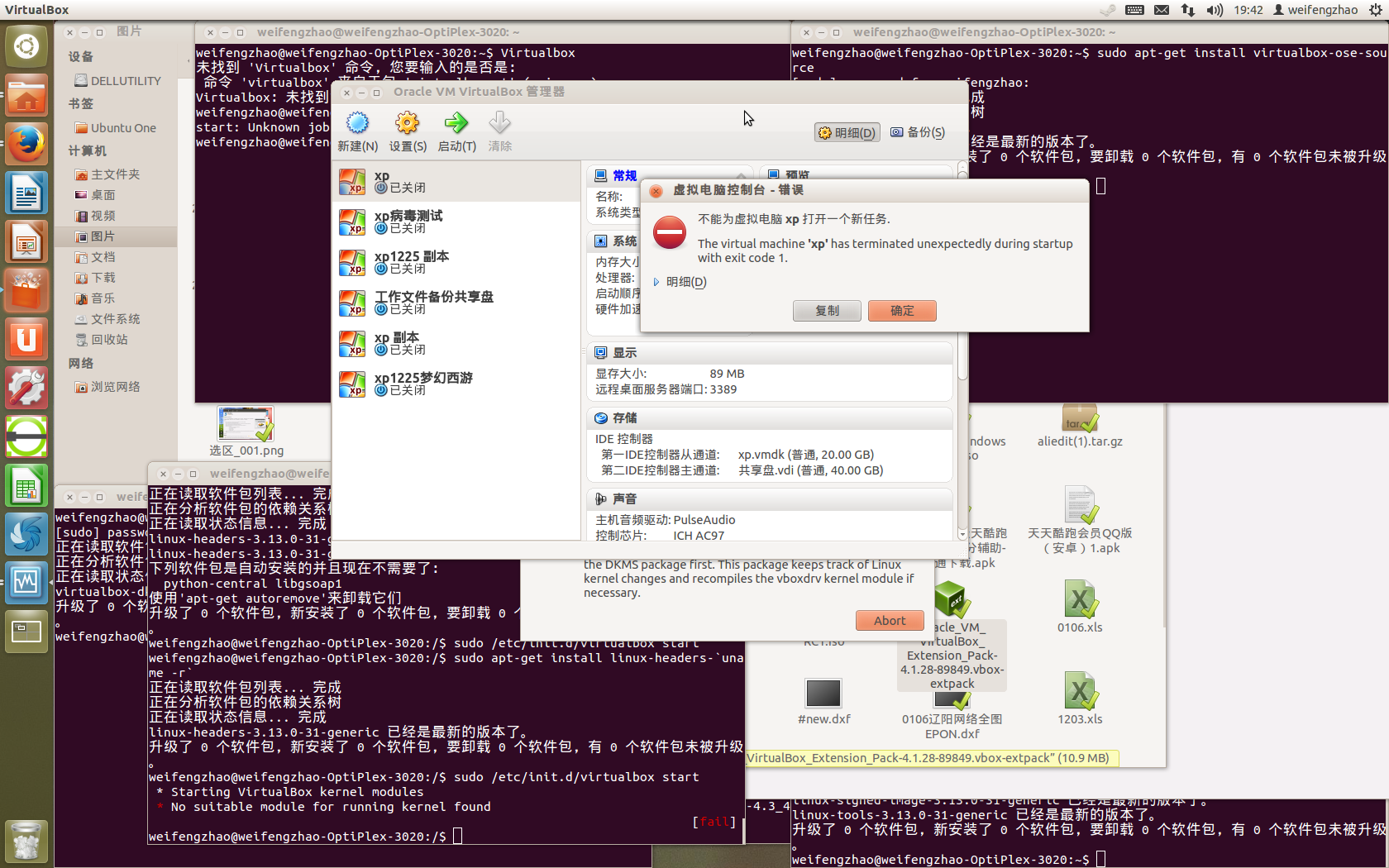1389x868 pixels.
Task: Open the mail indicator envelope
Action: click(1162, 10)
